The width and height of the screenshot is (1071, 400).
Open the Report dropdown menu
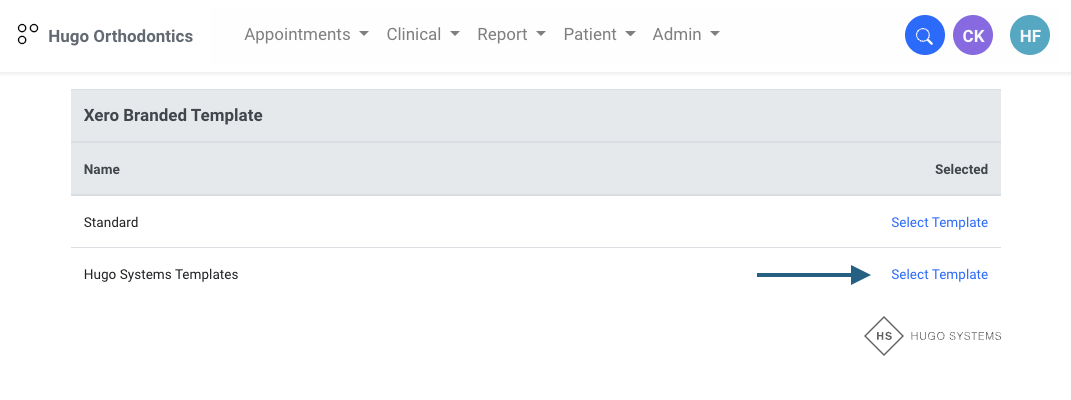511,34
